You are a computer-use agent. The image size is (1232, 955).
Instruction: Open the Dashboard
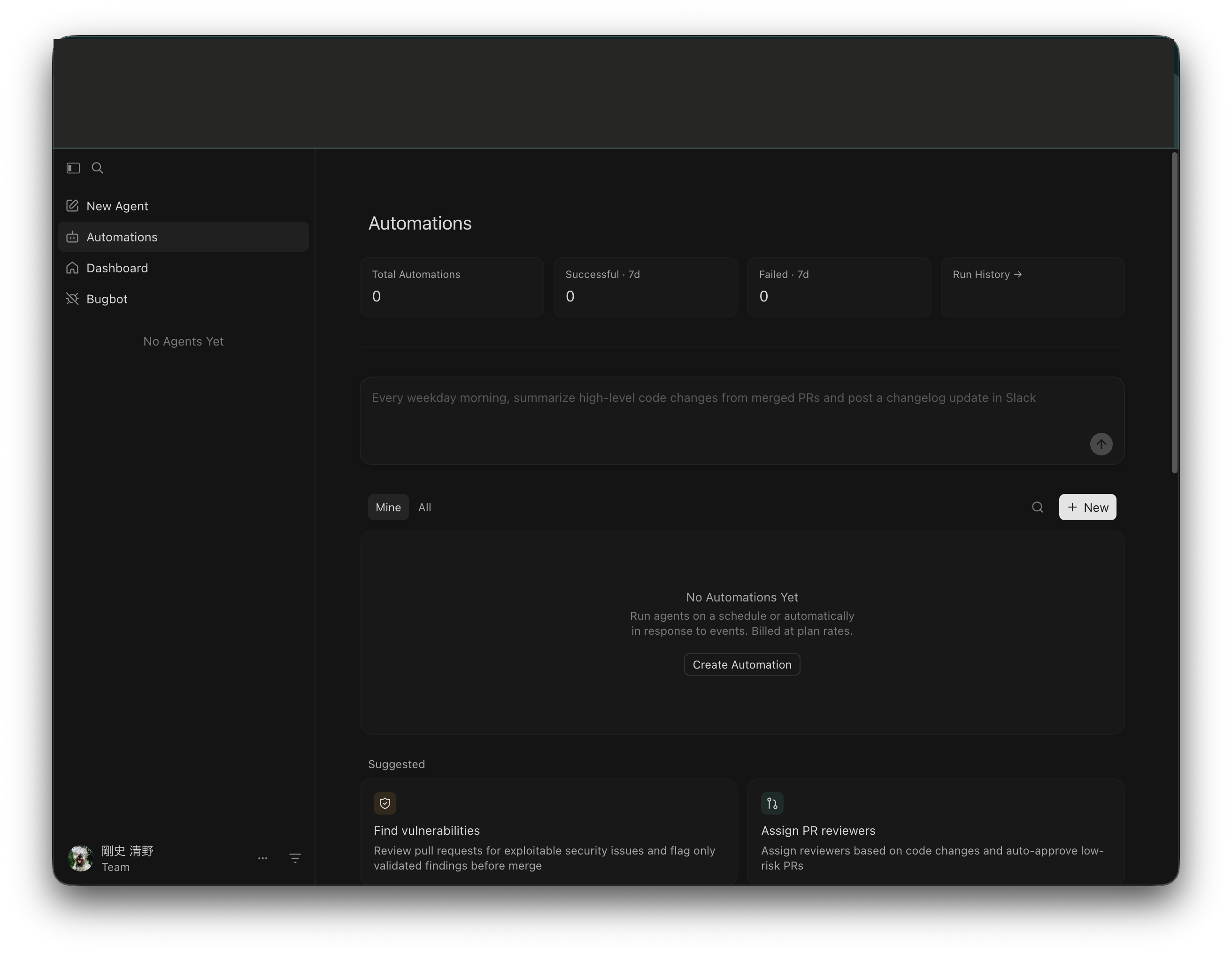[117, 268]
